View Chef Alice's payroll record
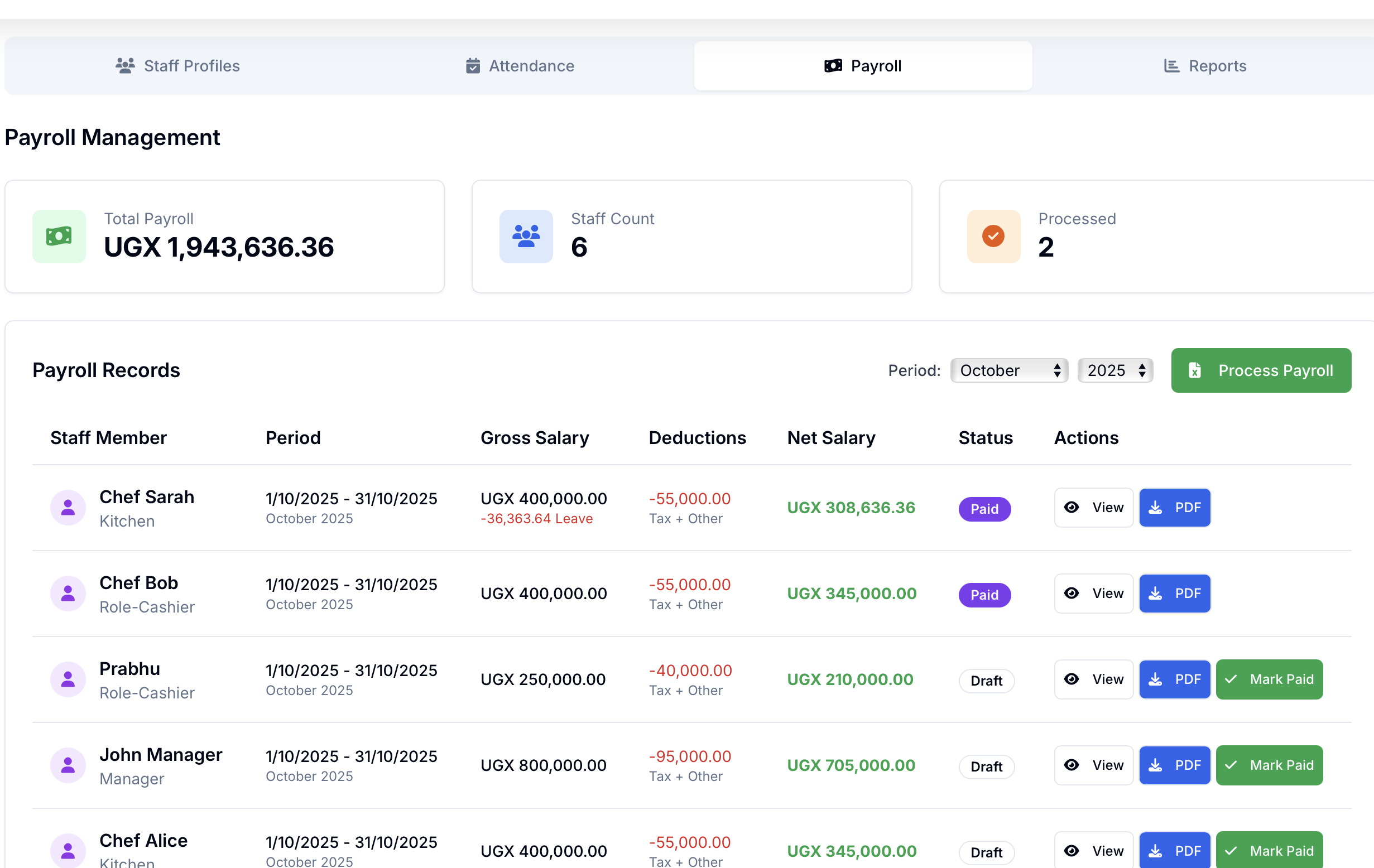Screen dimensions: 1374x868 (x=1093, y=851)
